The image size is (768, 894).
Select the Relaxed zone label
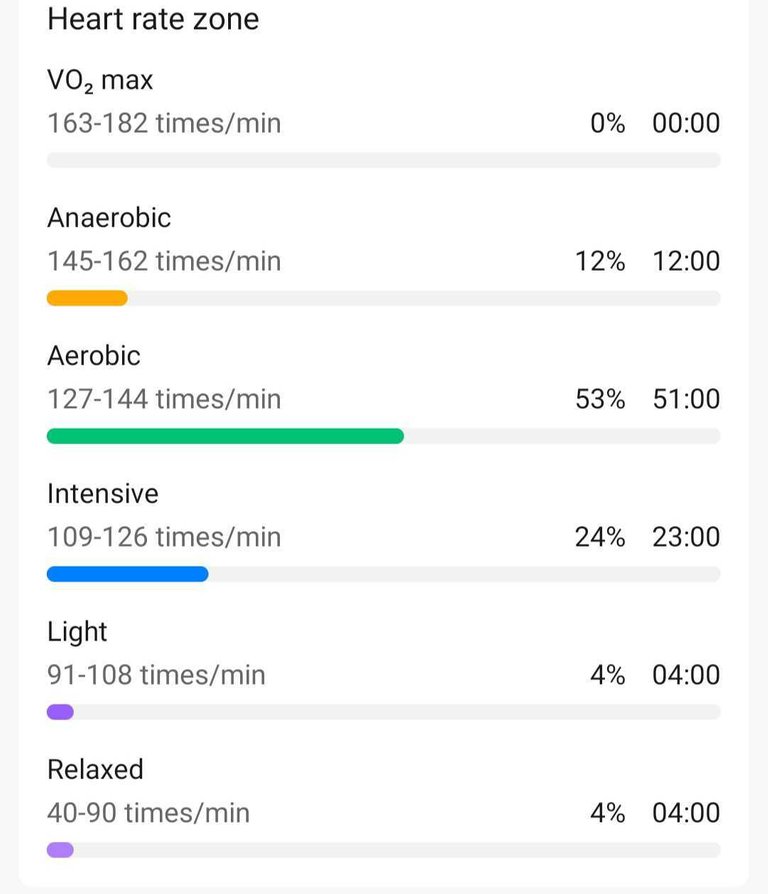point(95,770)
